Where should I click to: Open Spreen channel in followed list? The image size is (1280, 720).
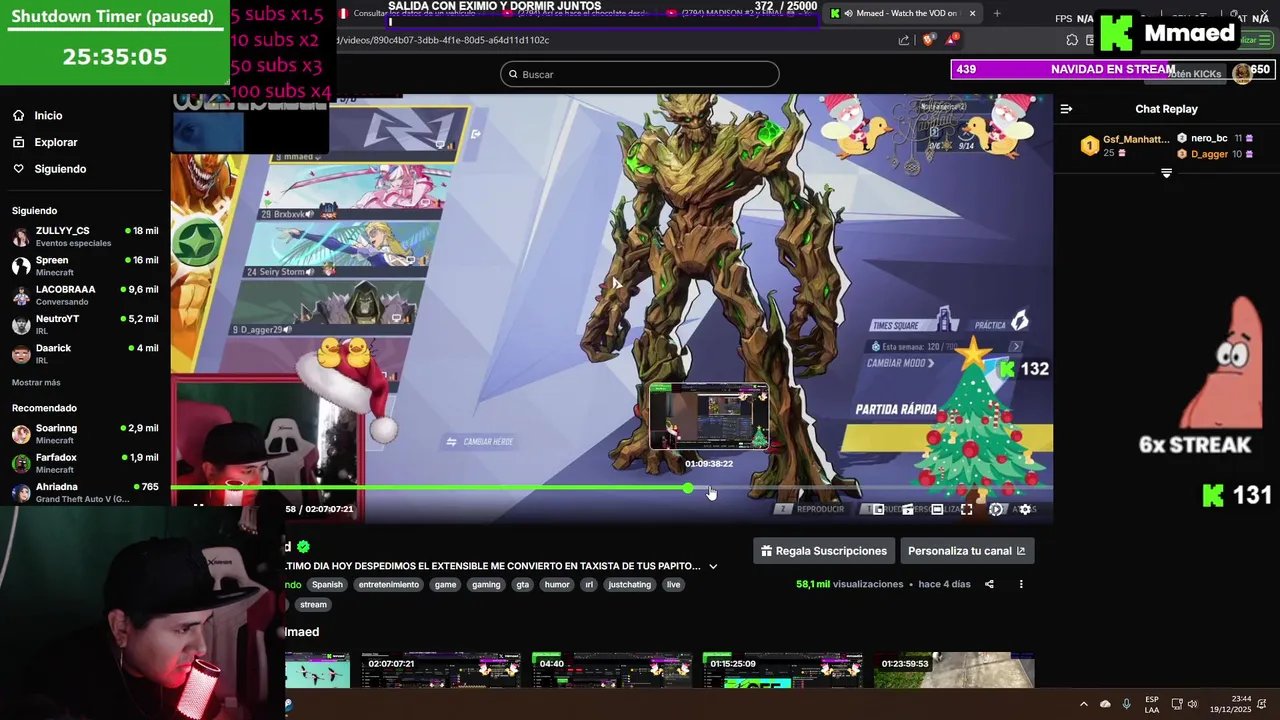(85, 266)
